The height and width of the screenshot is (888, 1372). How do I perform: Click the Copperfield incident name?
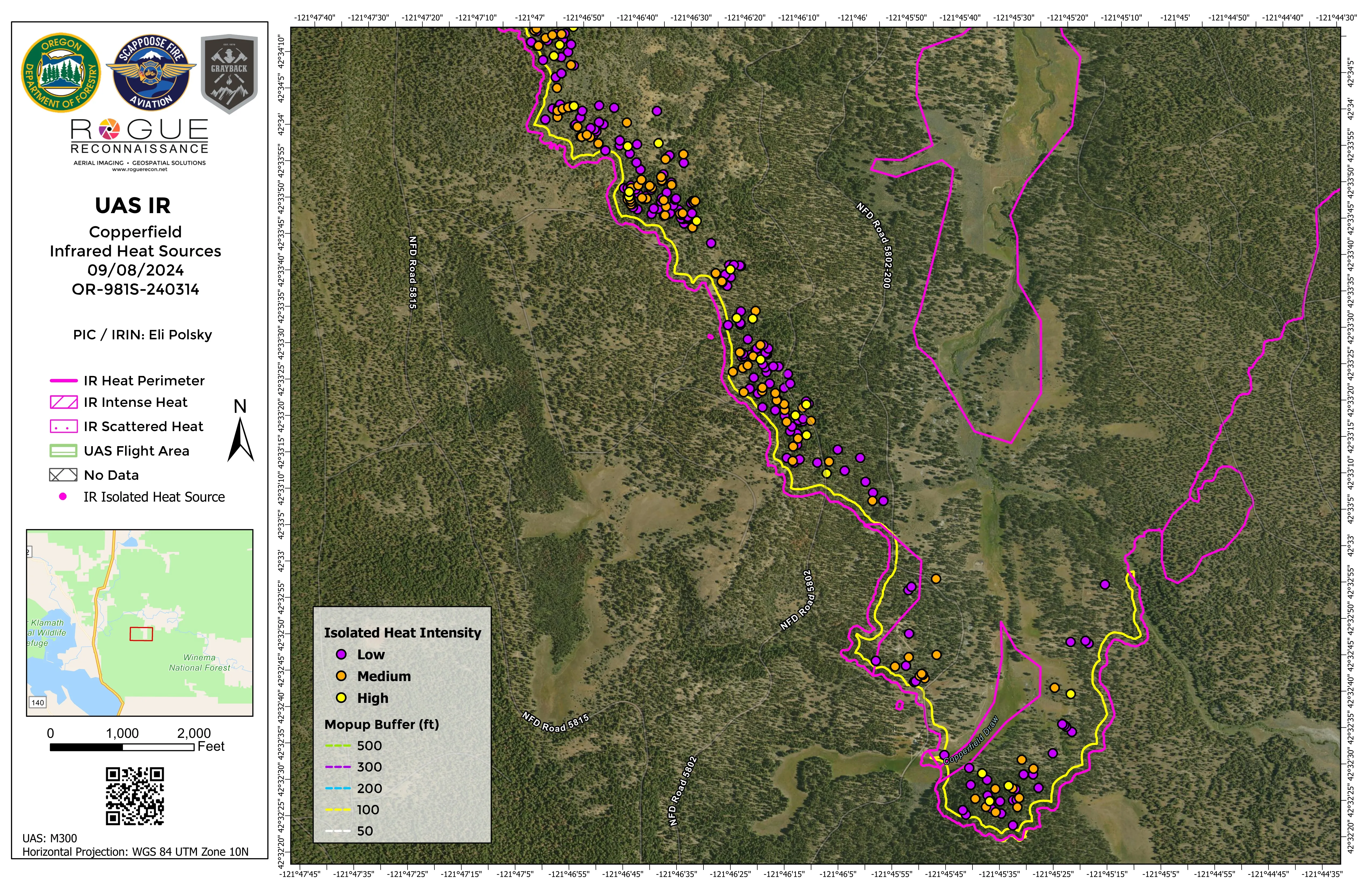tap(136, 232)
